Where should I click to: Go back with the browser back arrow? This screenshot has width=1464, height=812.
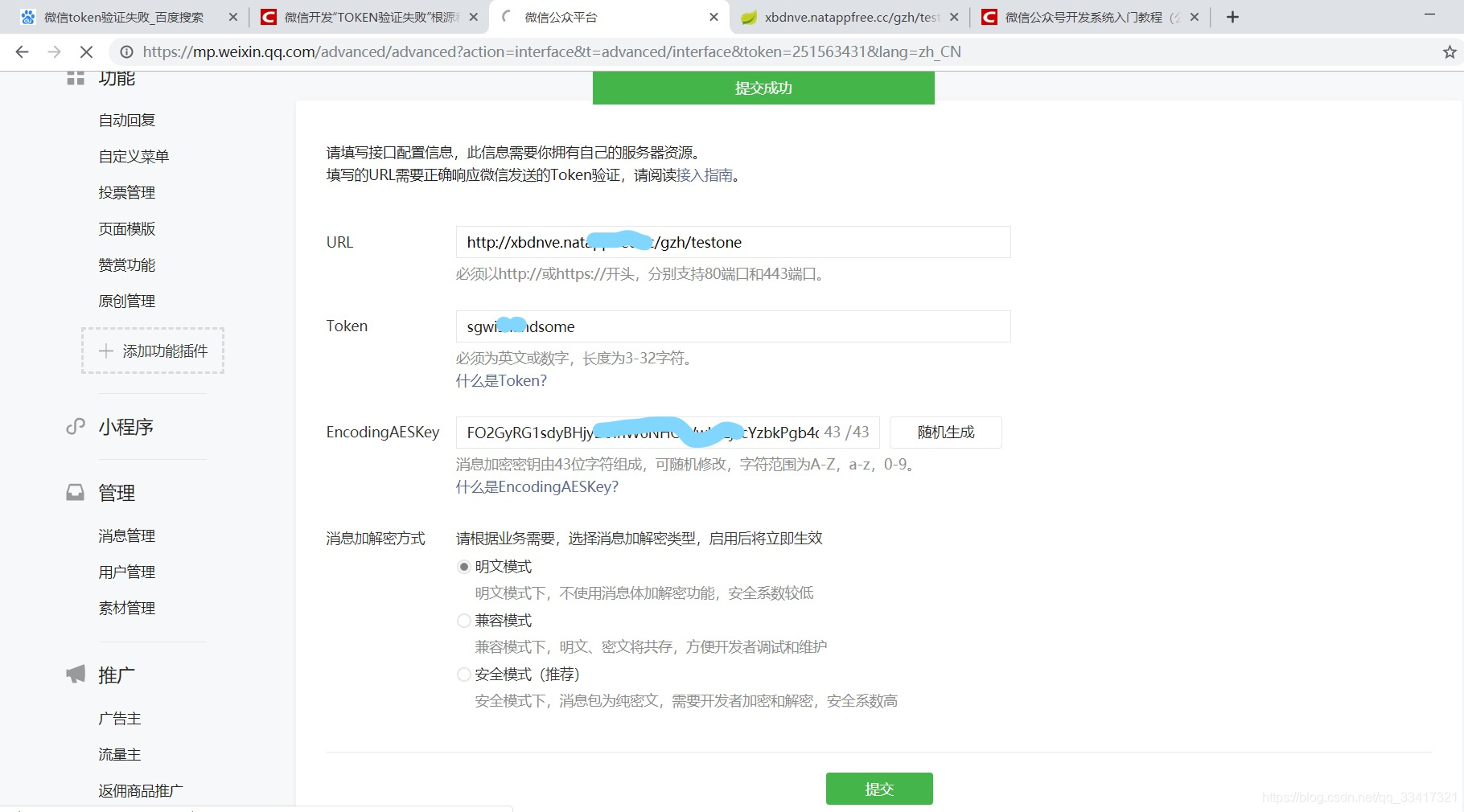point(22,52)
